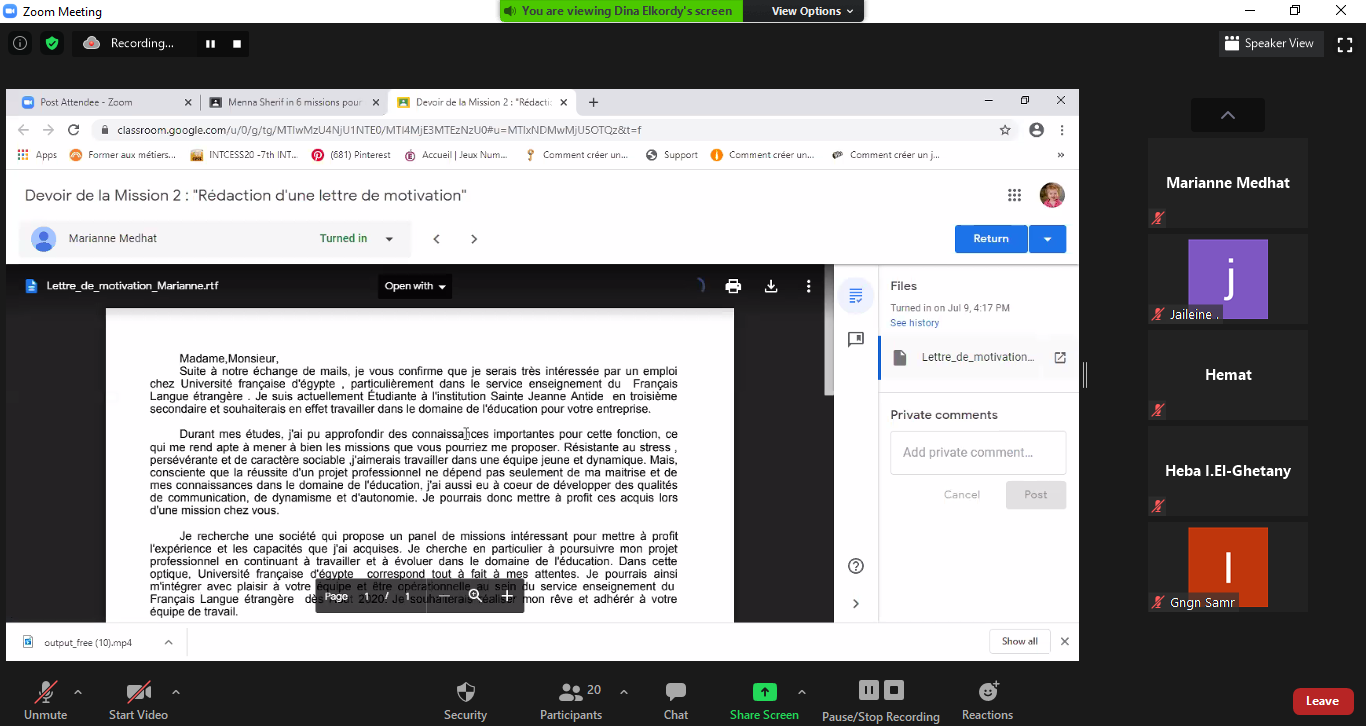Screen dimensions: 1366x726
Task: Open the Reactions emoji menu
Action: pos(987,692)
